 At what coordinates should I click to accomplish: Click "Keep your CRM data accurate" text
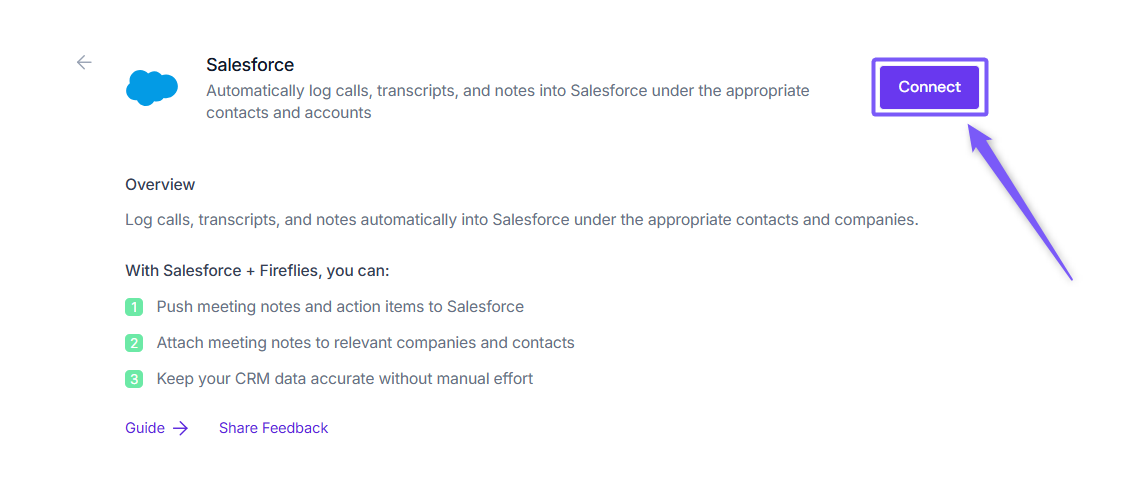[345, 379]
